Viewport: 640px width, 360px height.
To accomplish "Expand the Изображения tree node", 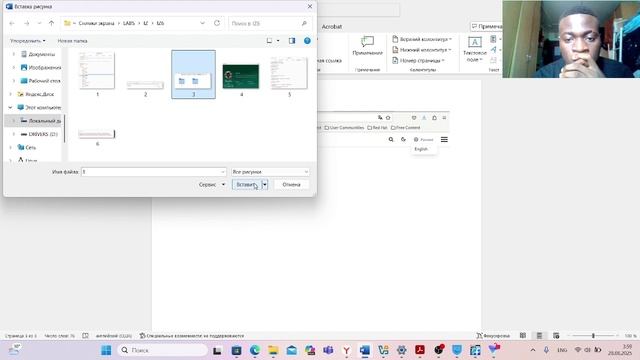I will pos(14,67).
